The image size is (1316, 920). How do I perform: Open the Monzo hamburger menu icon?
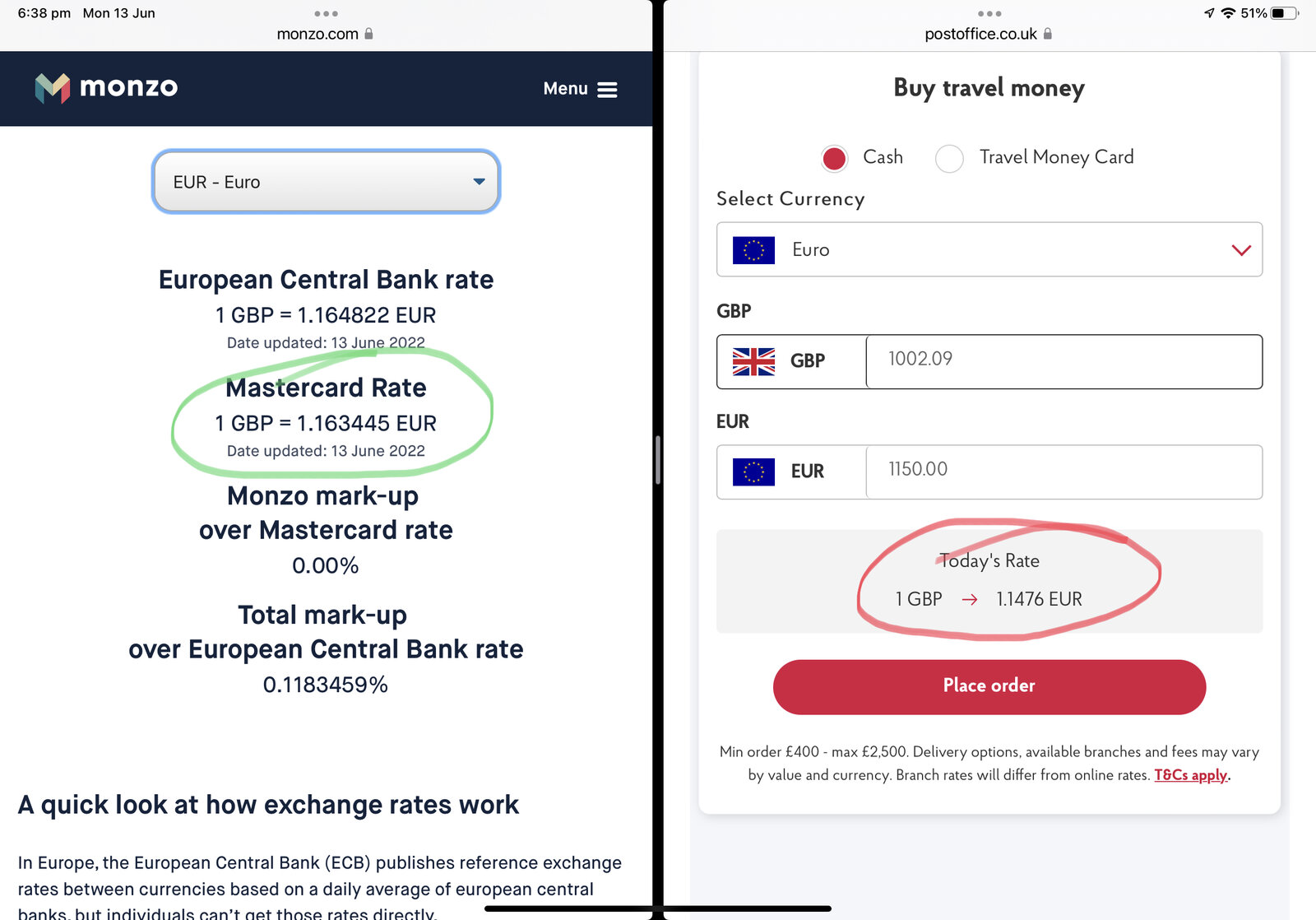point(607,90)
